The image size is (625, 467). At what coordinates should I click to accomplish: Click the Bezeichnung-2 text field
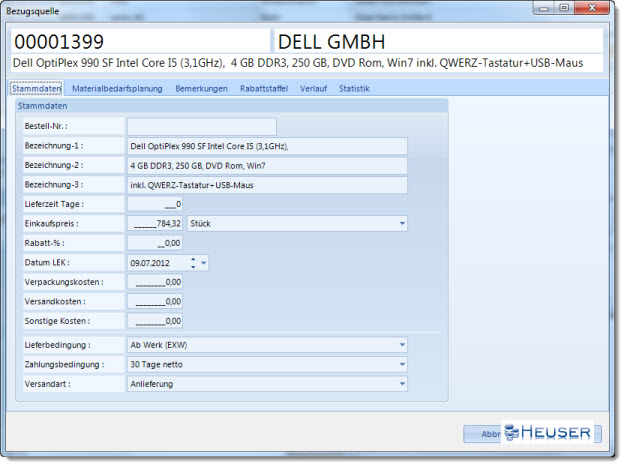[267, 166]
